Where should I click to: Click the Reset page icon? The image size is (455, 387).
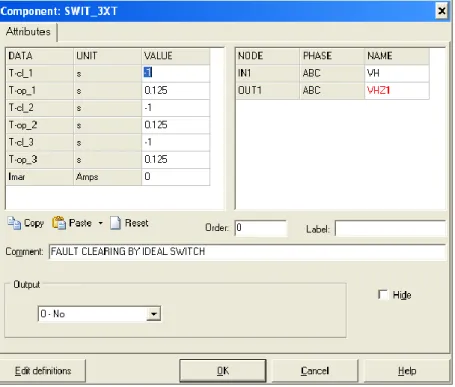(x=115, y=223)
